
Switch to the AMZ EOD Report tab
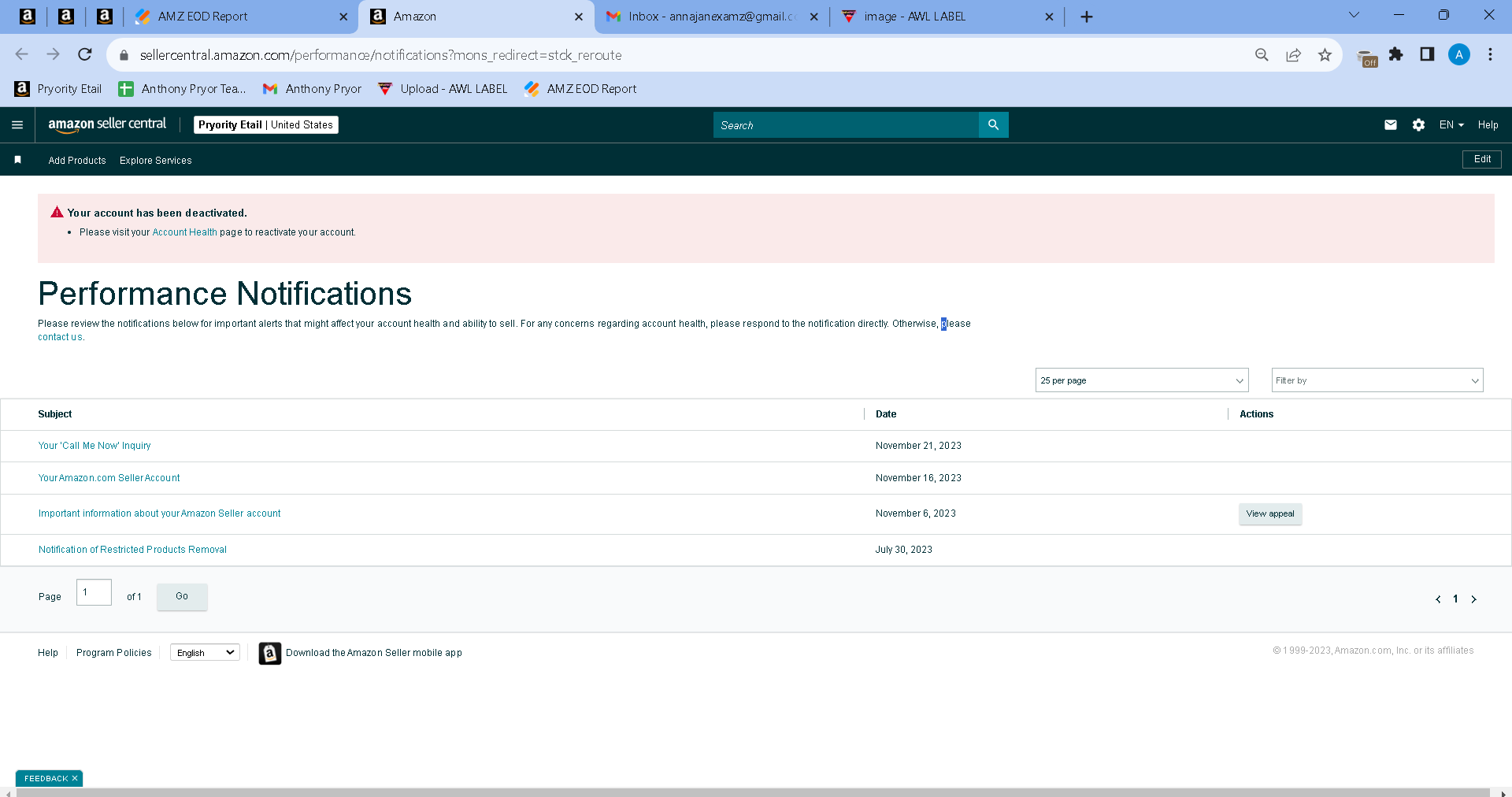(x=241, y=17)
